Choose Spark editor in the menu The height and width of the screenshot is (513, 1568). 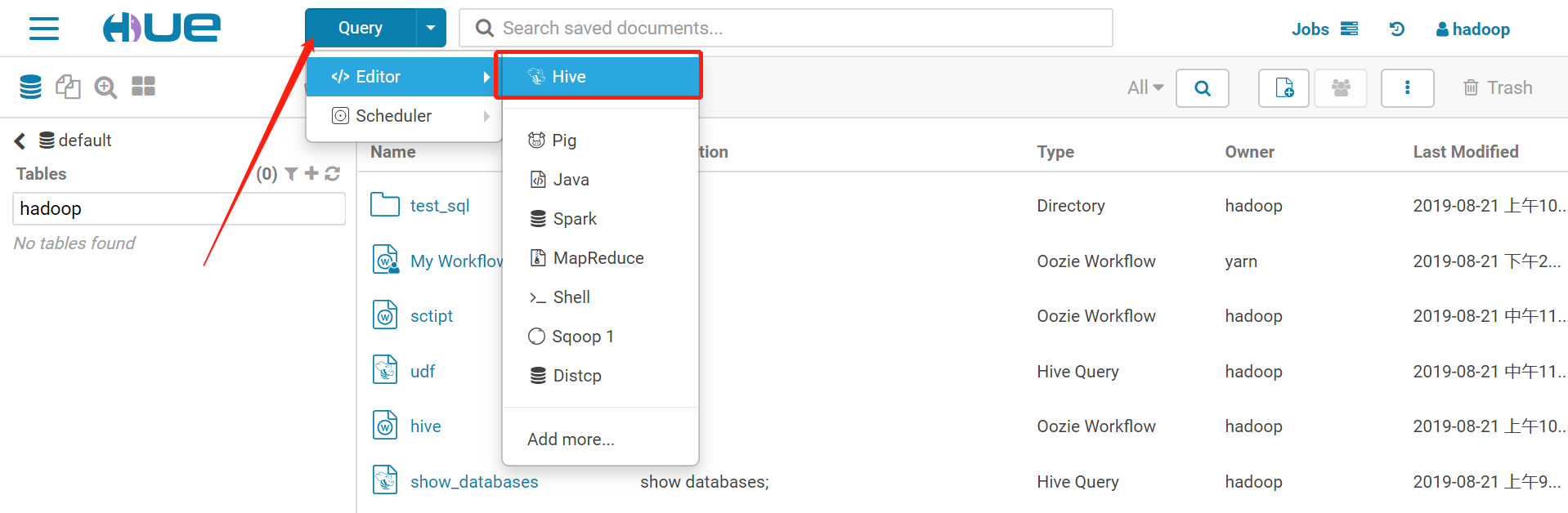coord(575,219)
